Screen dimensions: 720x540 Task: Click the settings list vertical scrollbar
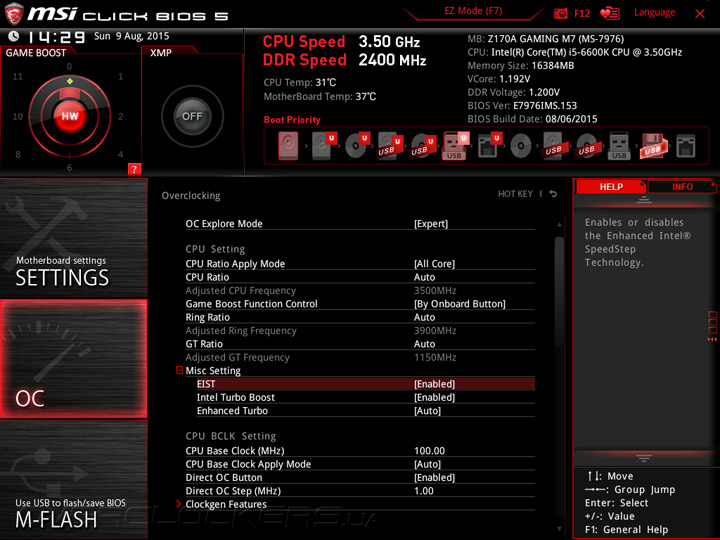pyautogui.click(x=559, y=292)
